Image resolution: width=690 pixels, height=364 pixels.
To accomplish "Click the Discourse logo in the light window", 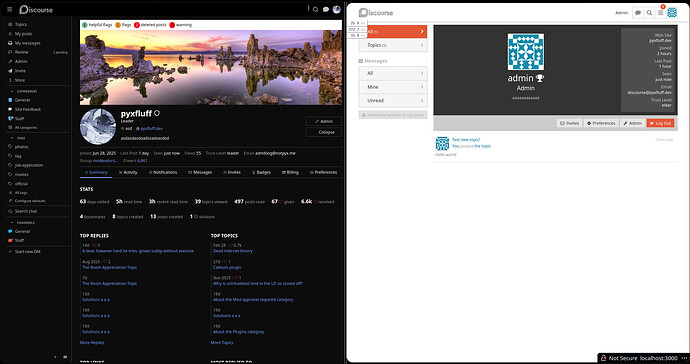I will pyautogui.click(x=376, y=13).
